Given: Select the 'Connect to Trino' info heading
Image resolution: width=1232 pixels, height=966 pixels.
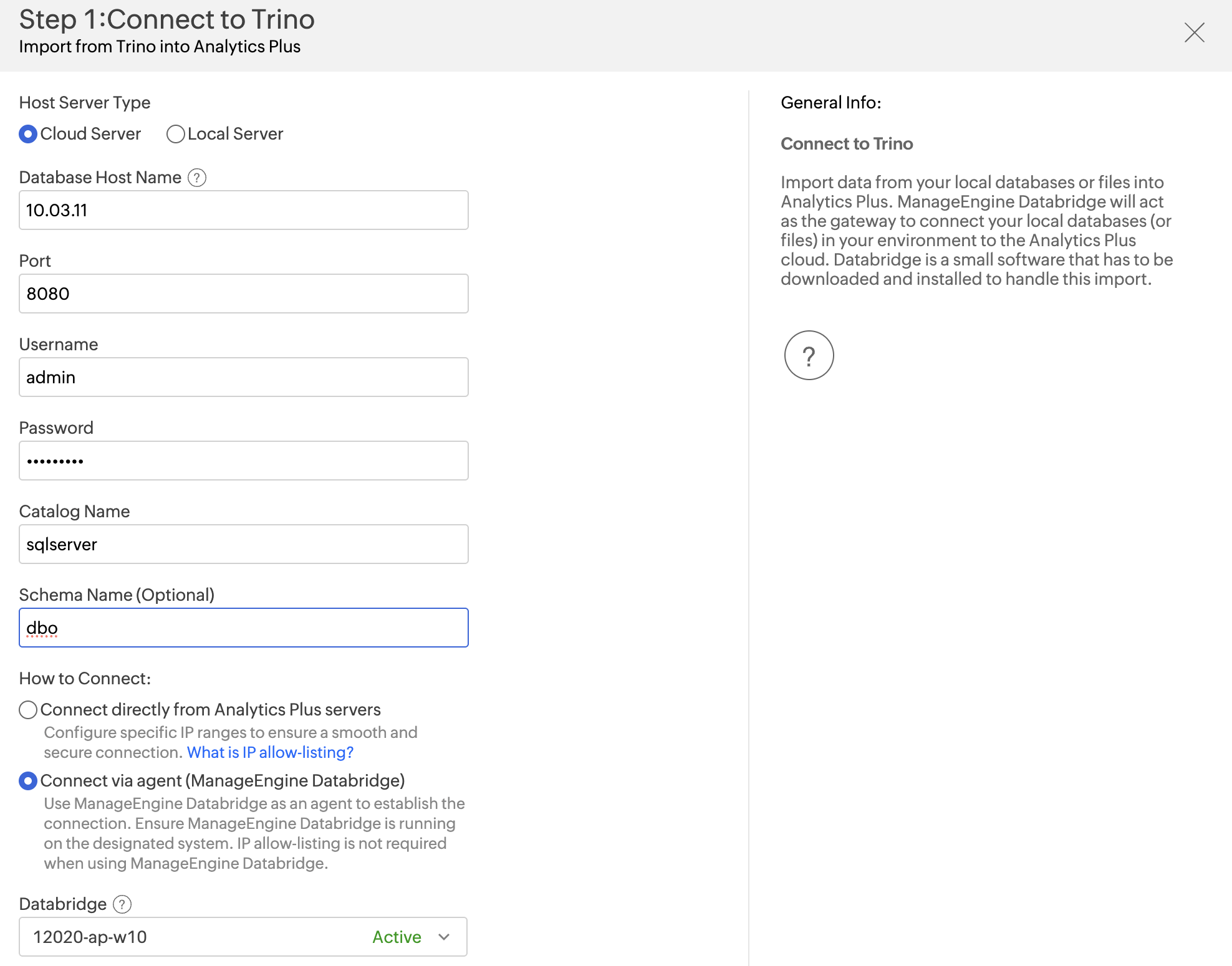Looking at the screenshot, I should [847, 144].
